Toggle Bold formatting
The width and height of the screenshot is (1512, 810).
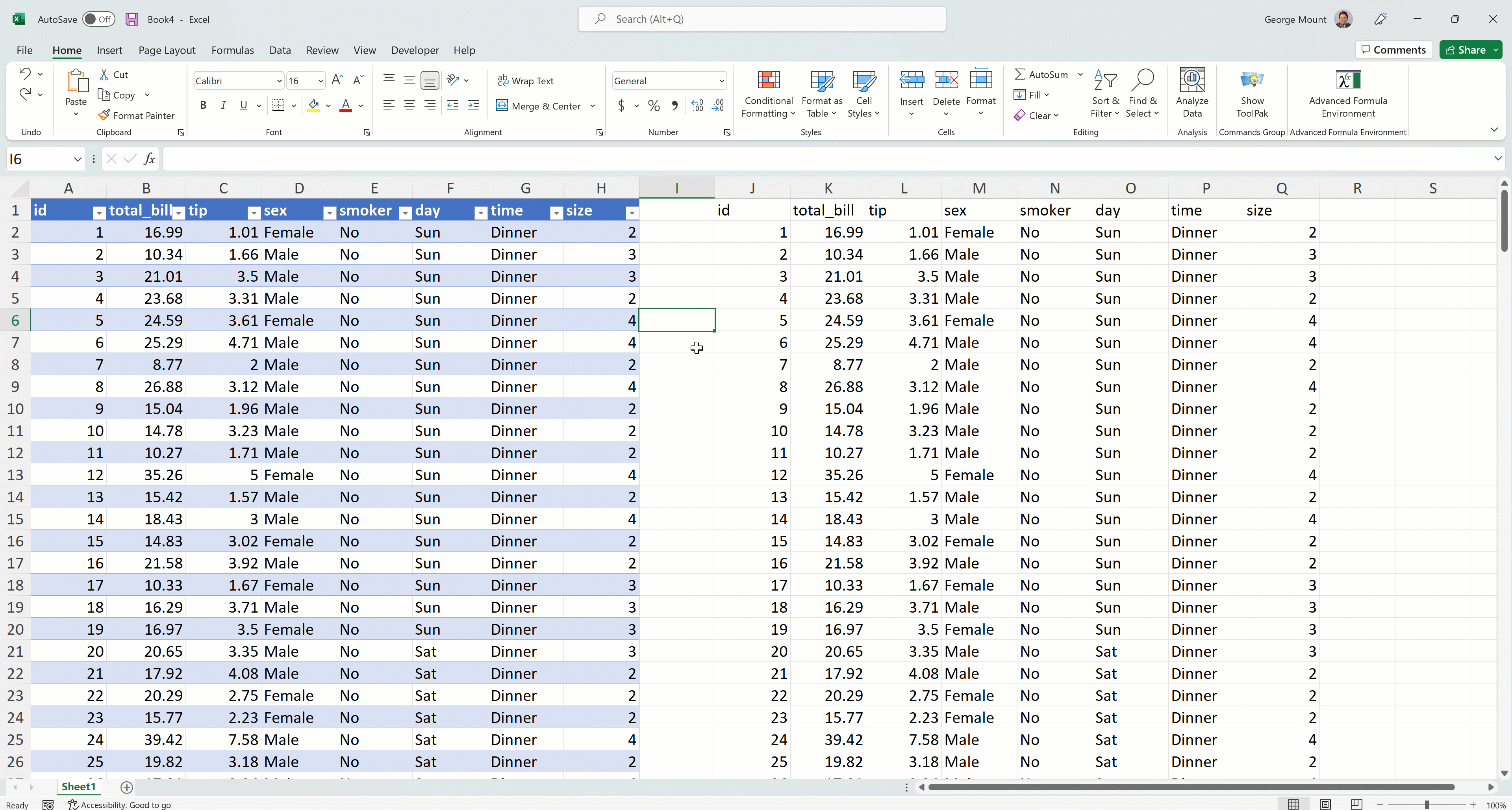(x=203, y=106)
